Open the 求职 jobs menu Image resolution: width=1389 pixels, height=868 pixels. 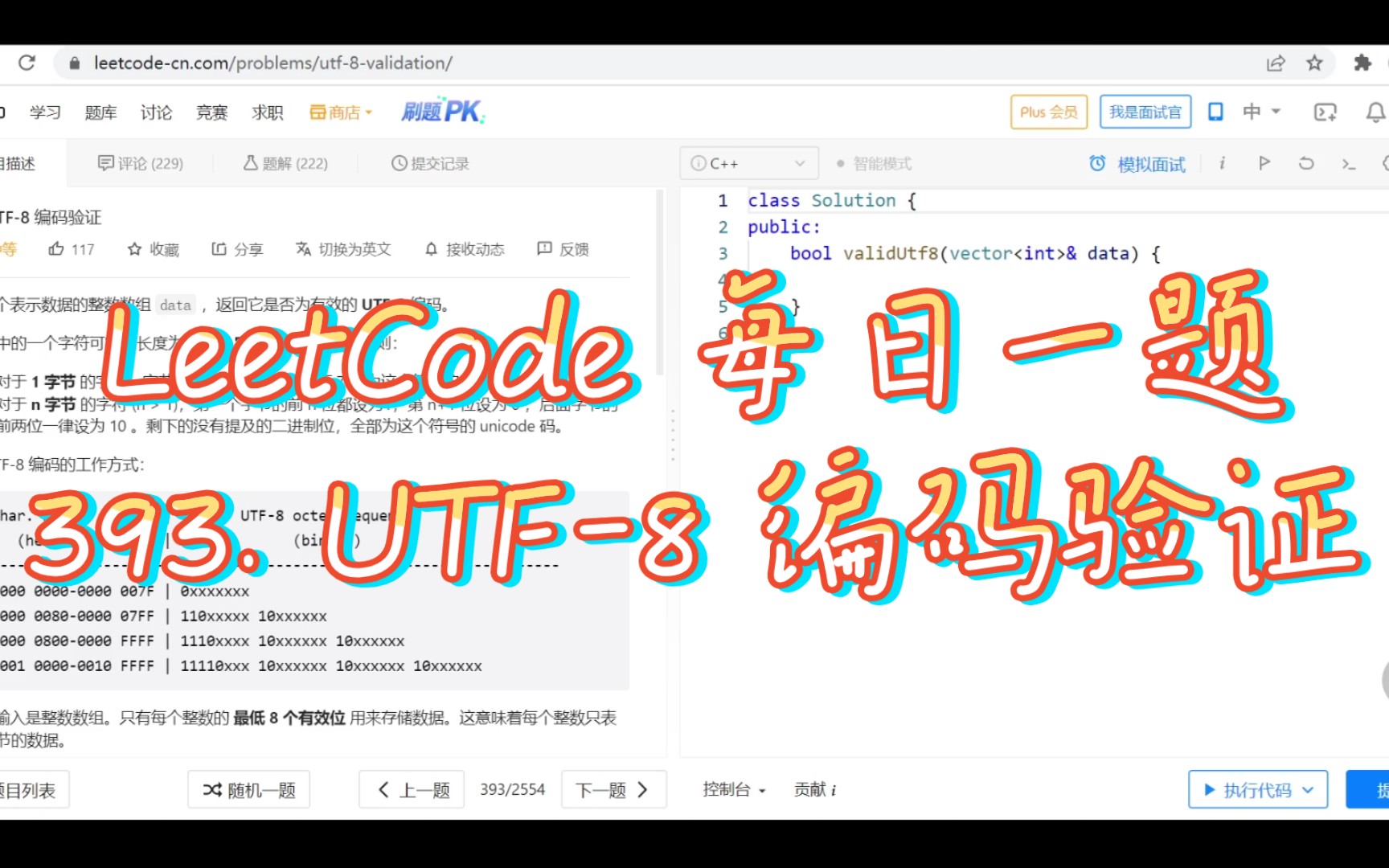pyautogui.click(x=267, y=113)
